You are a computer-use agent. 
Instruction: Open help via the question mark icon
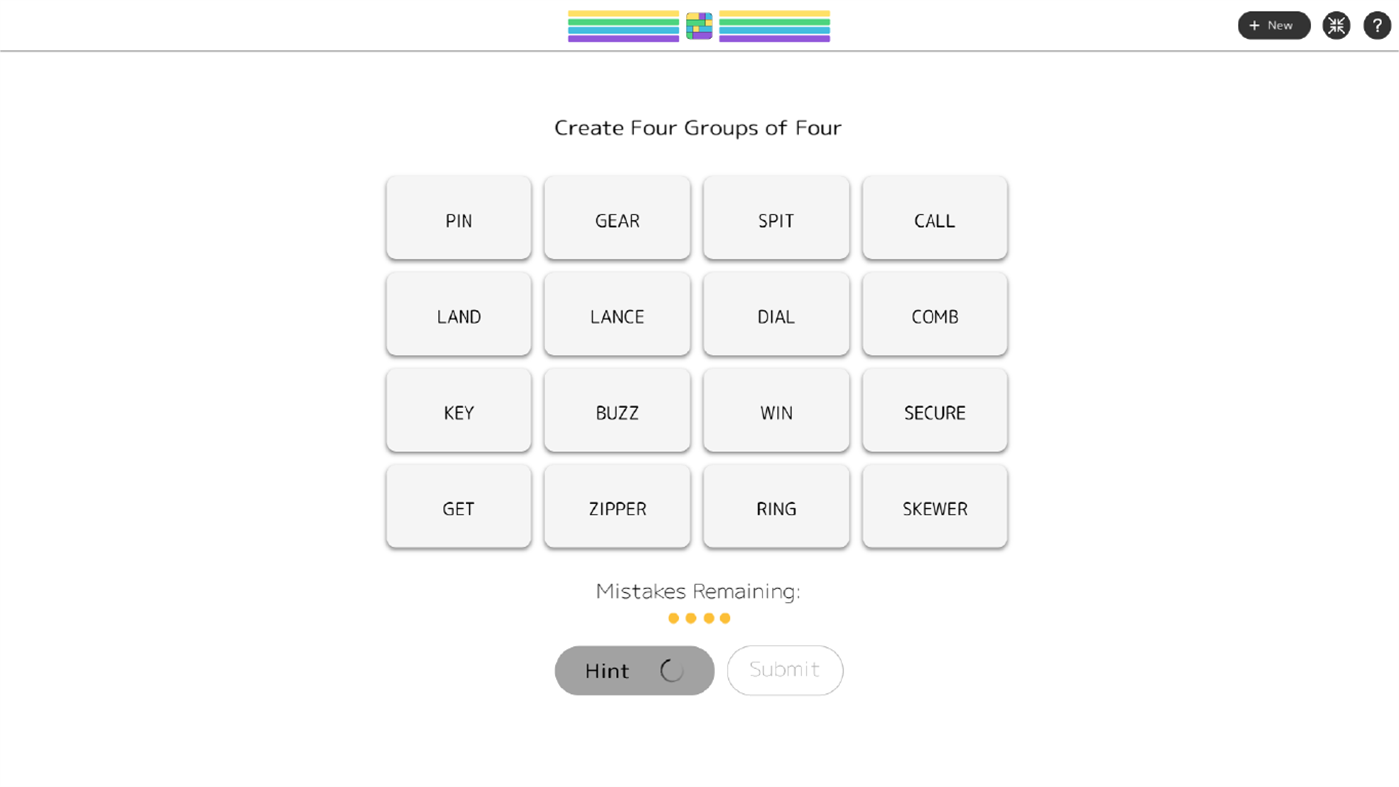pyautogui.click(x=1377, y=25)
